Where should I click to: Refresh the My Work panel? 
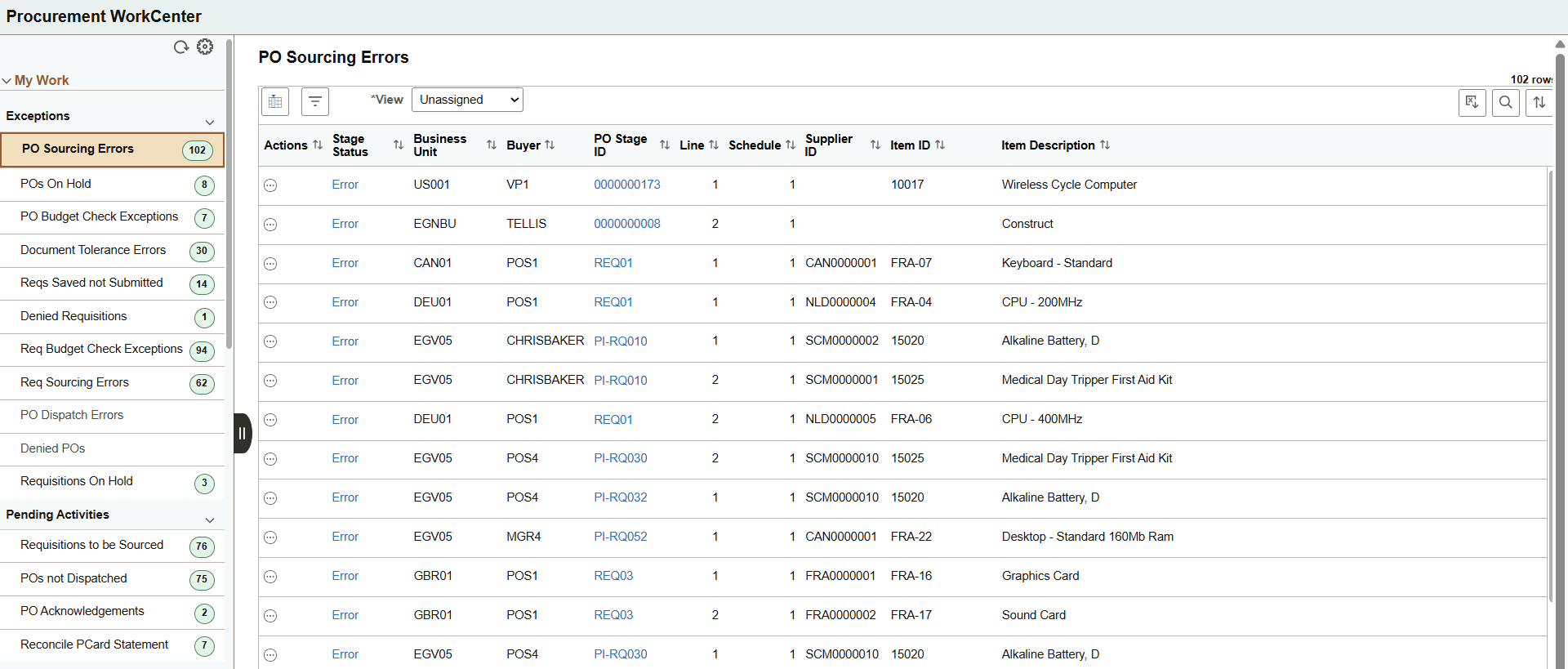[x=181, y=47]
